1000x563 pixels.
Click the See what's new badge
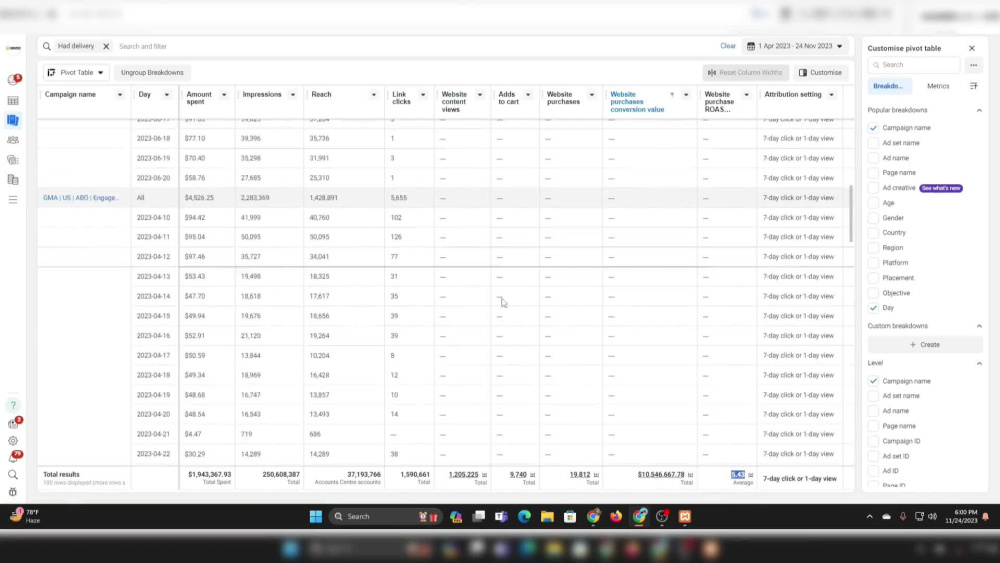pyautogui.click(x=941, y=188)
